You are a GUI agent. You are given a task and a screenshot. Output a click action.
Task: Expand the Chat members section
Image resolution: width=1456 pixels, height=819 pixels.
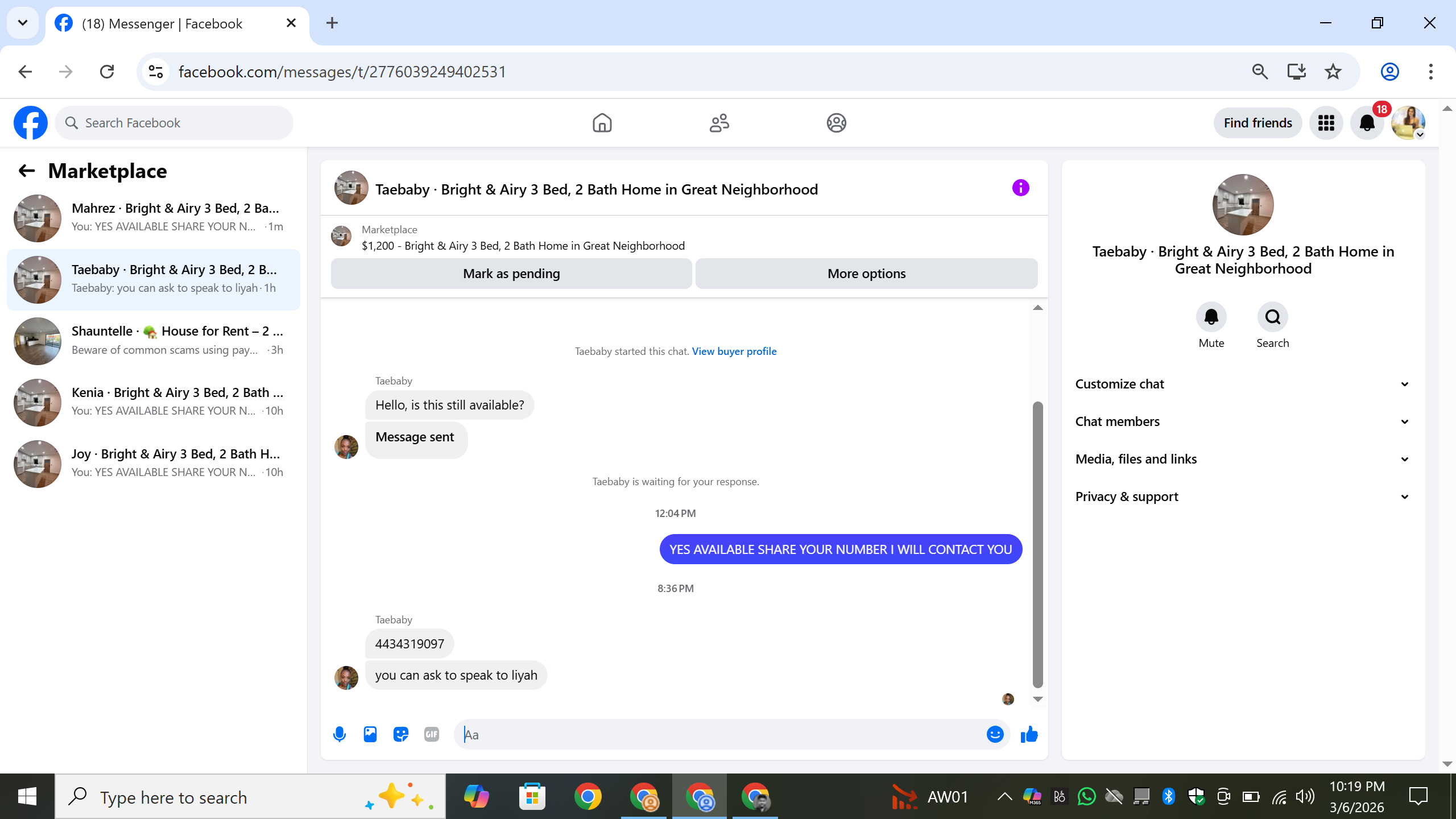[x=1243, y=421]
